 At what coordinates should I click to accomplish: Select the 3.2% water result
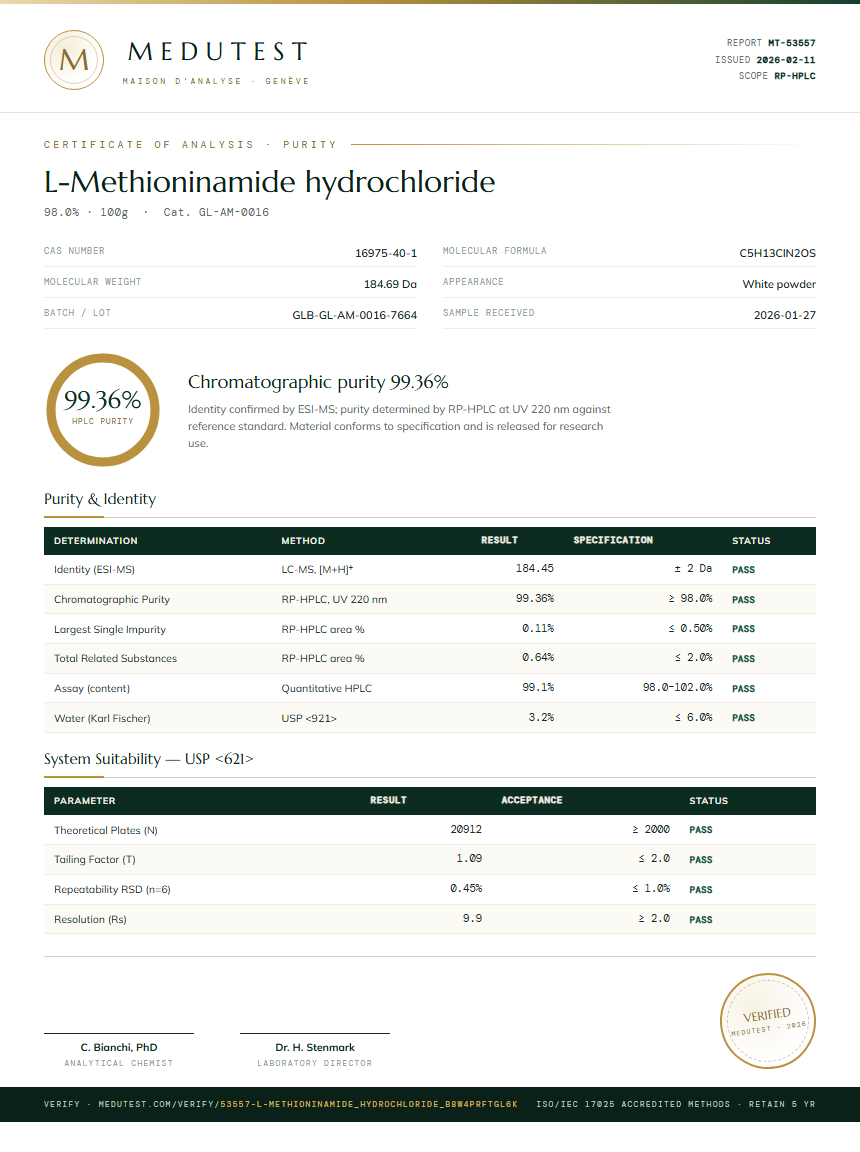coord(541,717)
